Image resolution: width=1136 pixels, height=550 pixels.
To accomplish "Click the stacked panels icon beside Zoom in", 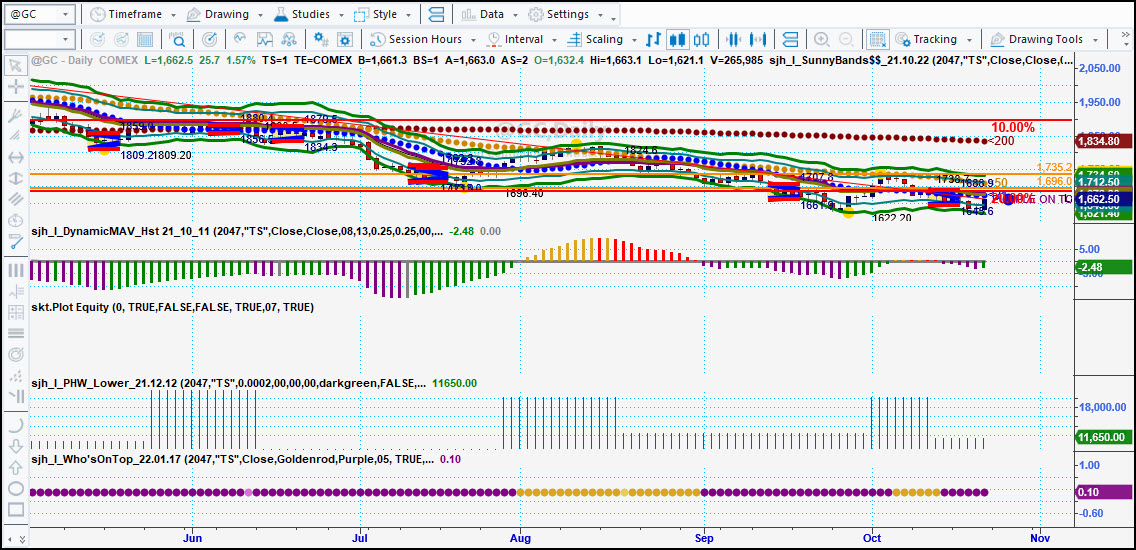I will coord(790,39).
